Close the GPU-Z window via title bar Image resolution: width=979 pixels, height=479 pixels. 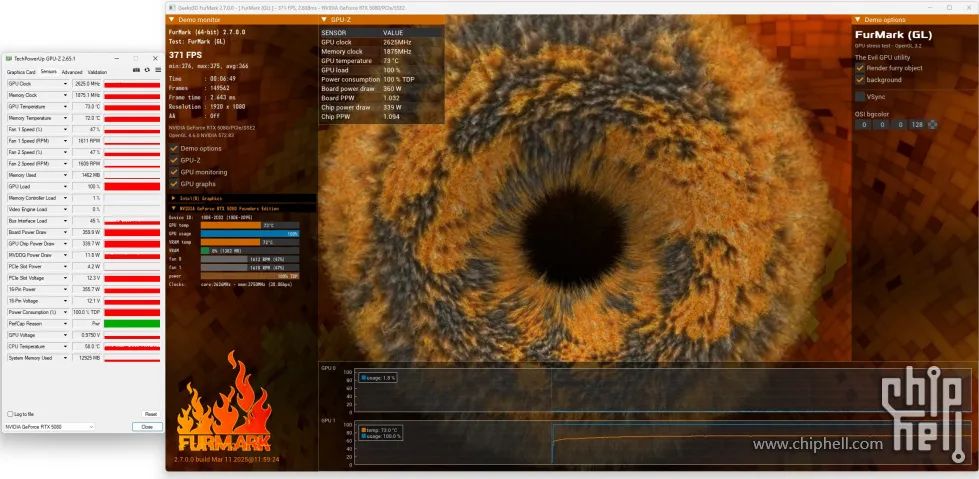pyautogui.click(x=154, y=58)
